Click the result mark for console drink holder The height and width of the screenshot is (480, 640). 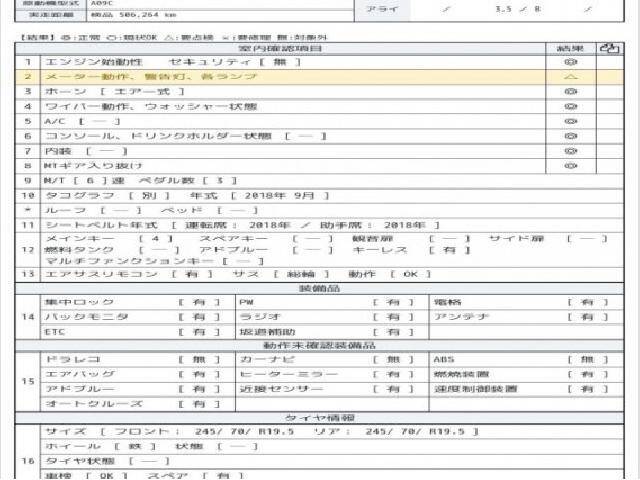(570, 136)
